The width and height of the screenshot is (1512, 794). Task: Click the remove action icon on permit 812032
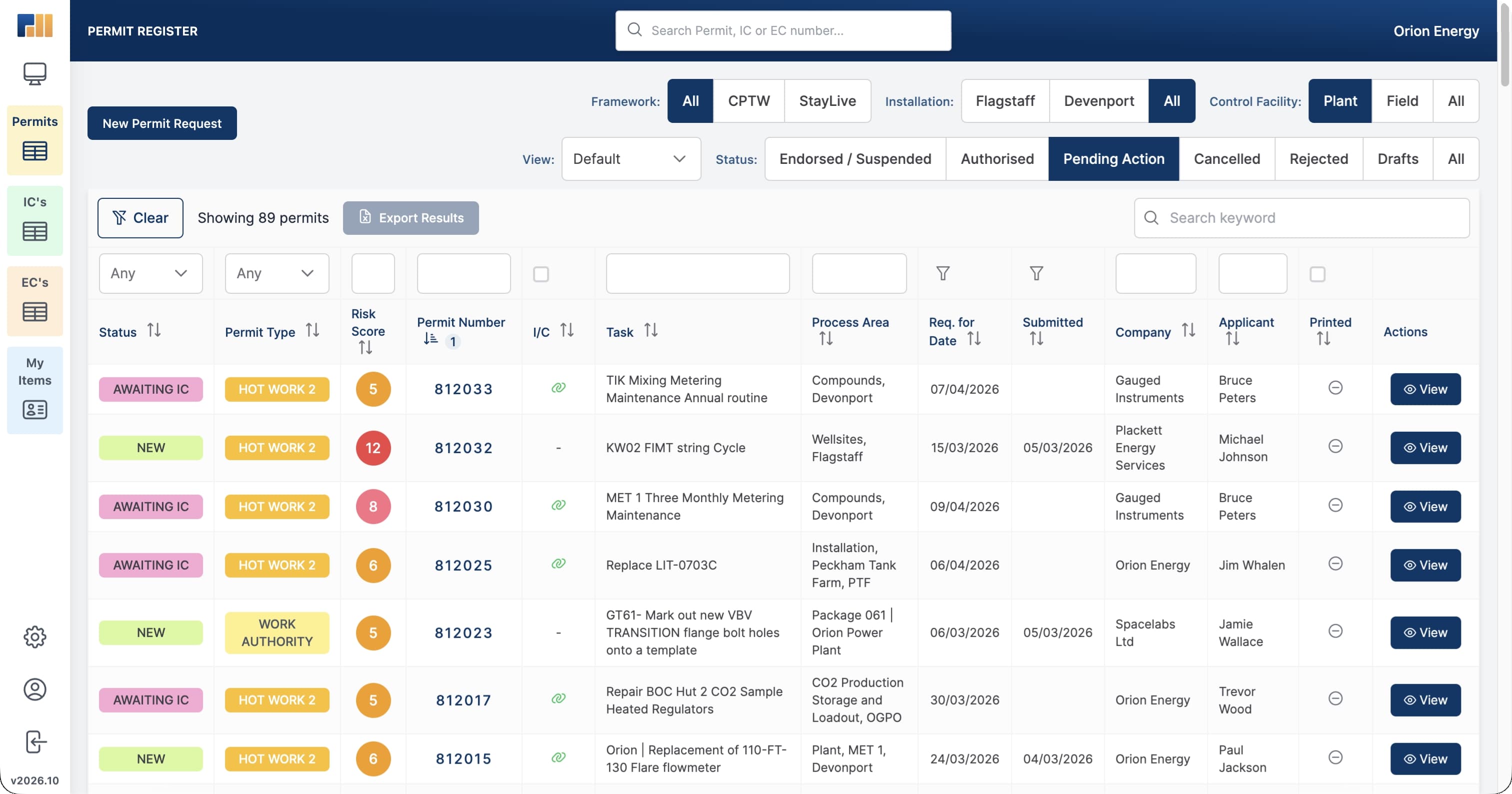[x=1335, y=447]
